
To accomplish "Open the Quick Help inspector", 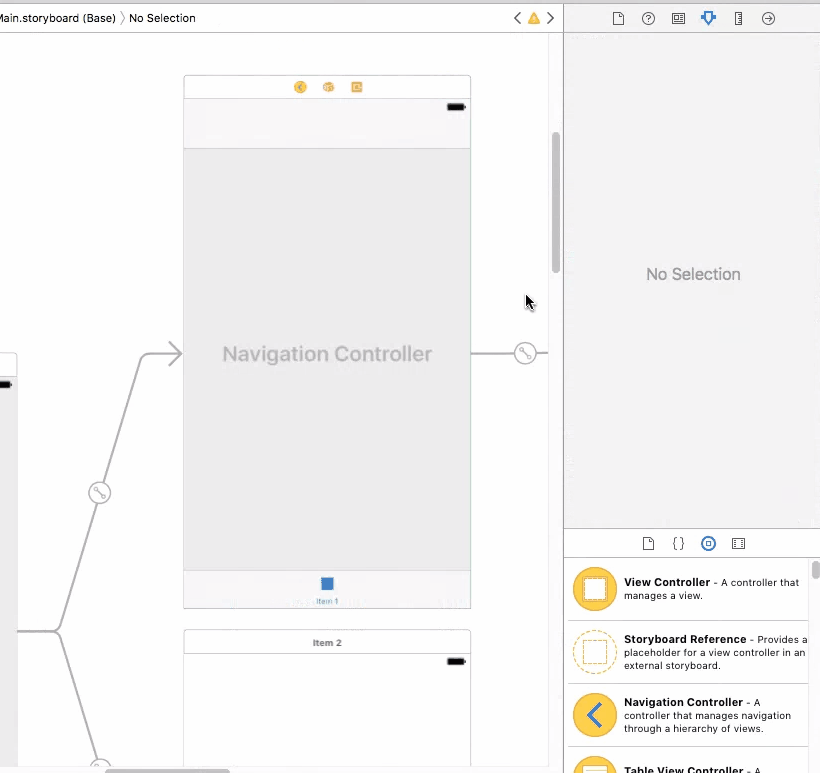I will pos(648,19).
